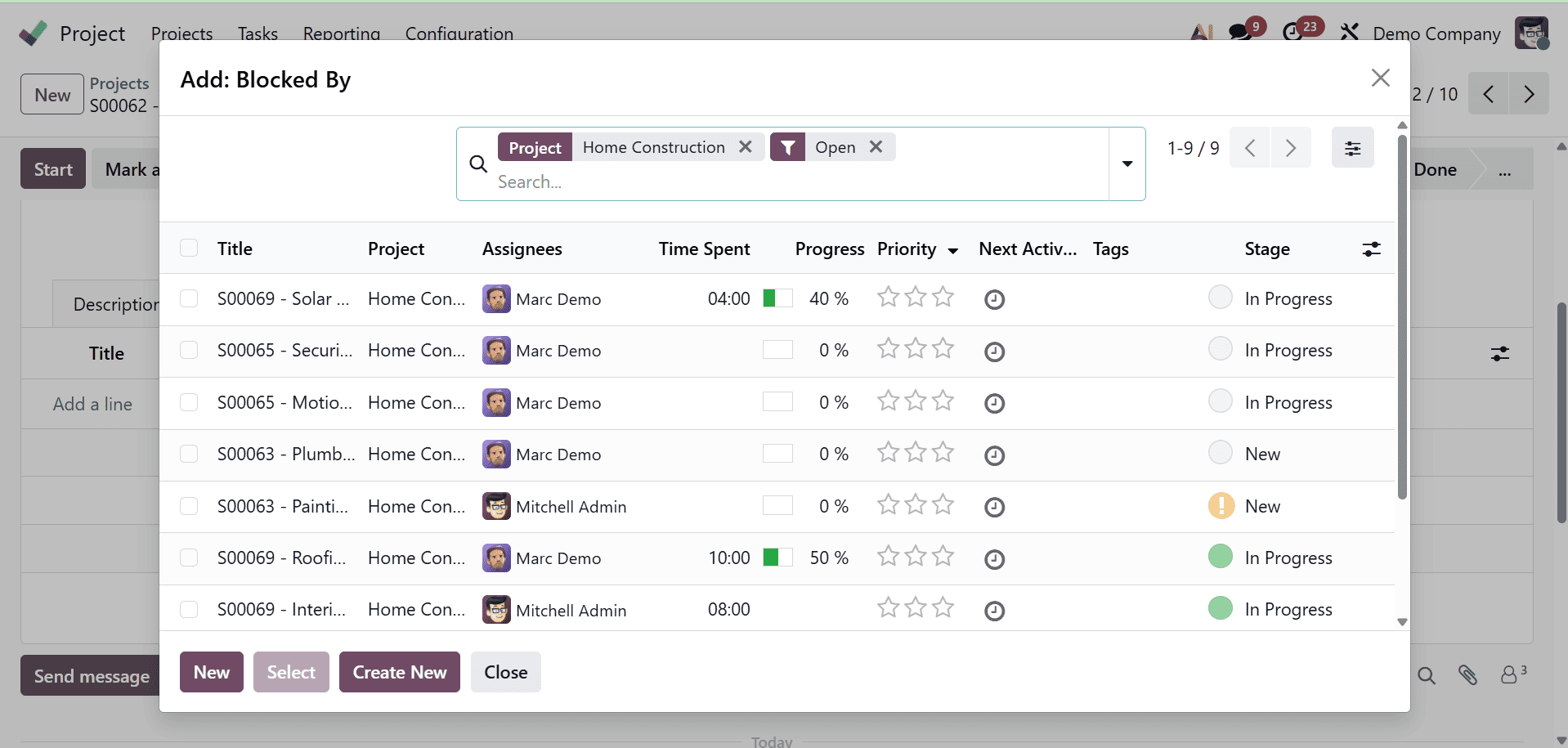Open the activities clock icon showing 23
Viewport: 1568px width, 748px height.
click(x=1294, y=31)
